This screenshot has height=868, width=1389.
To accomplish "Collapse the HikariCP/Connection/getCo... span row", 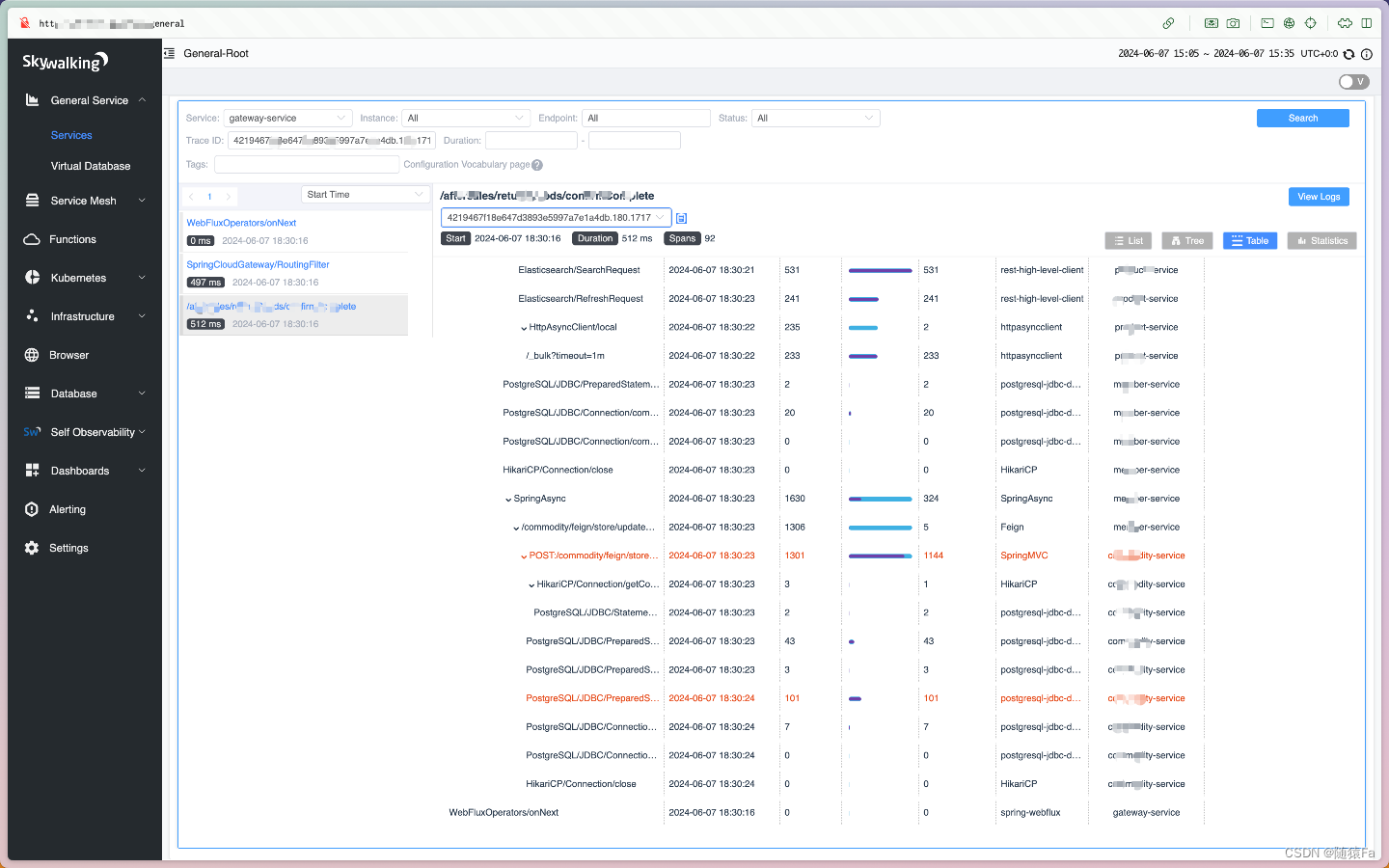I will tap(531, 585).
